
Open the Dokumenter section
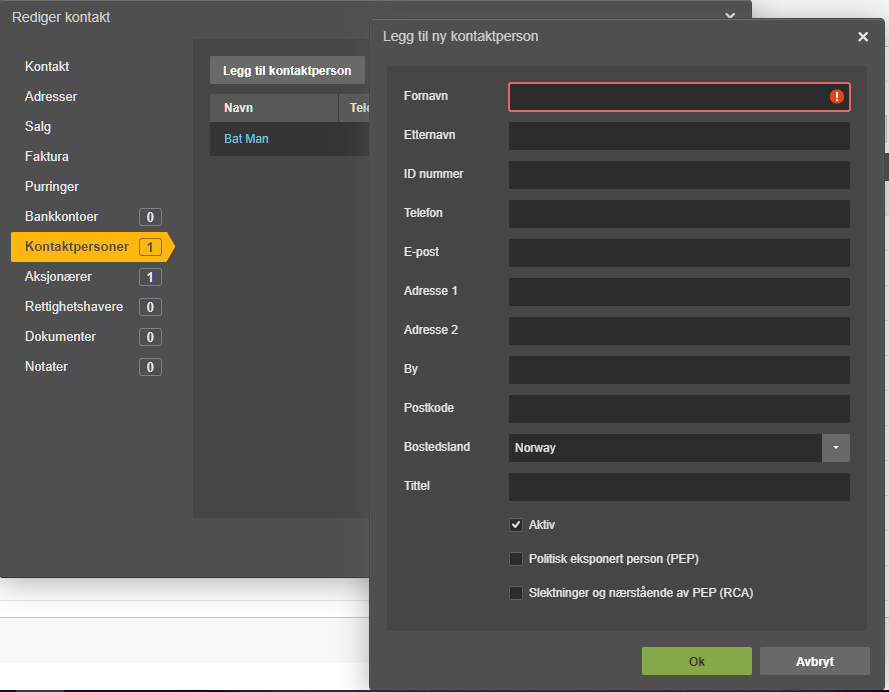60,337
